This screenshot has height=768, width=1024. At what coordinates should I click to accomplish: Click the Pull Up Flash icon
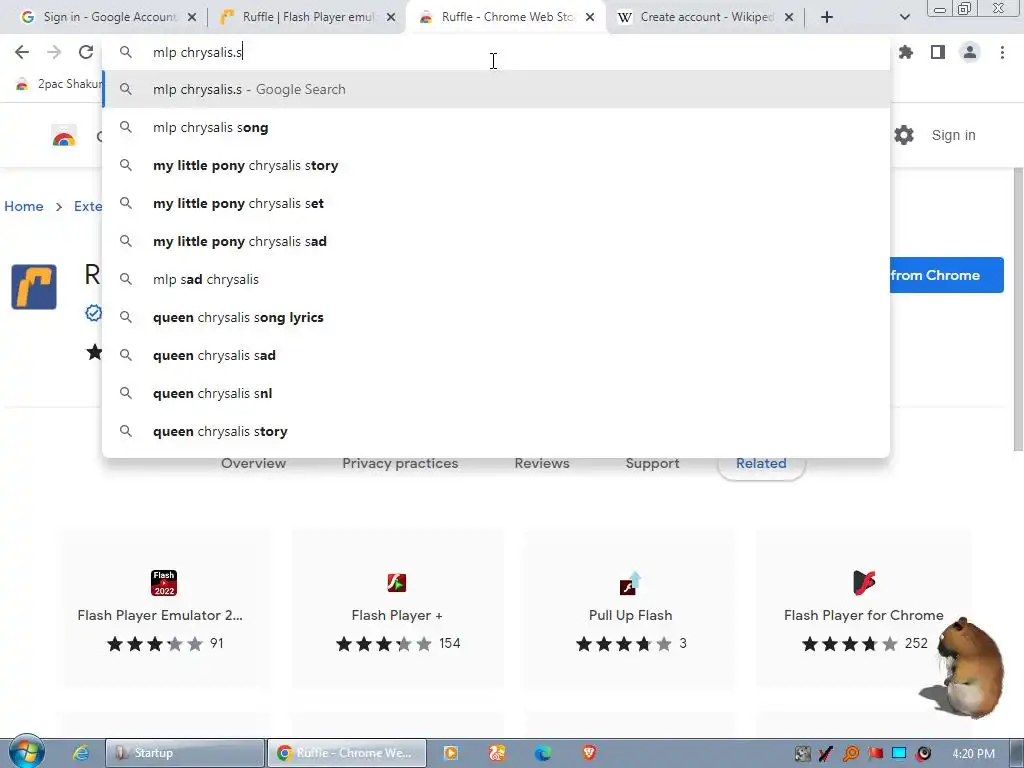click(630, 583)
